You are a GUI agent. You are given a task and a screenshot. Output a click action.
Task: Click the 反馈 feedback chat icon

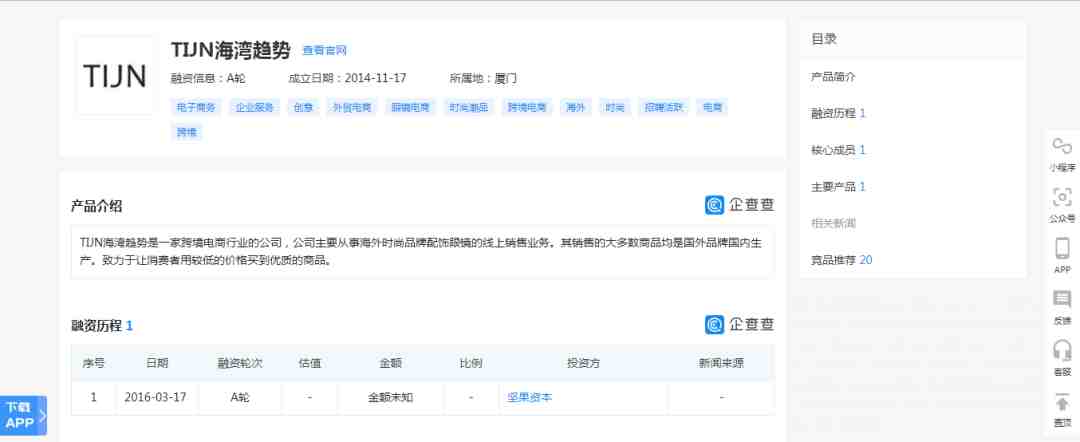pyautogui.click(x=1061, y=300)
